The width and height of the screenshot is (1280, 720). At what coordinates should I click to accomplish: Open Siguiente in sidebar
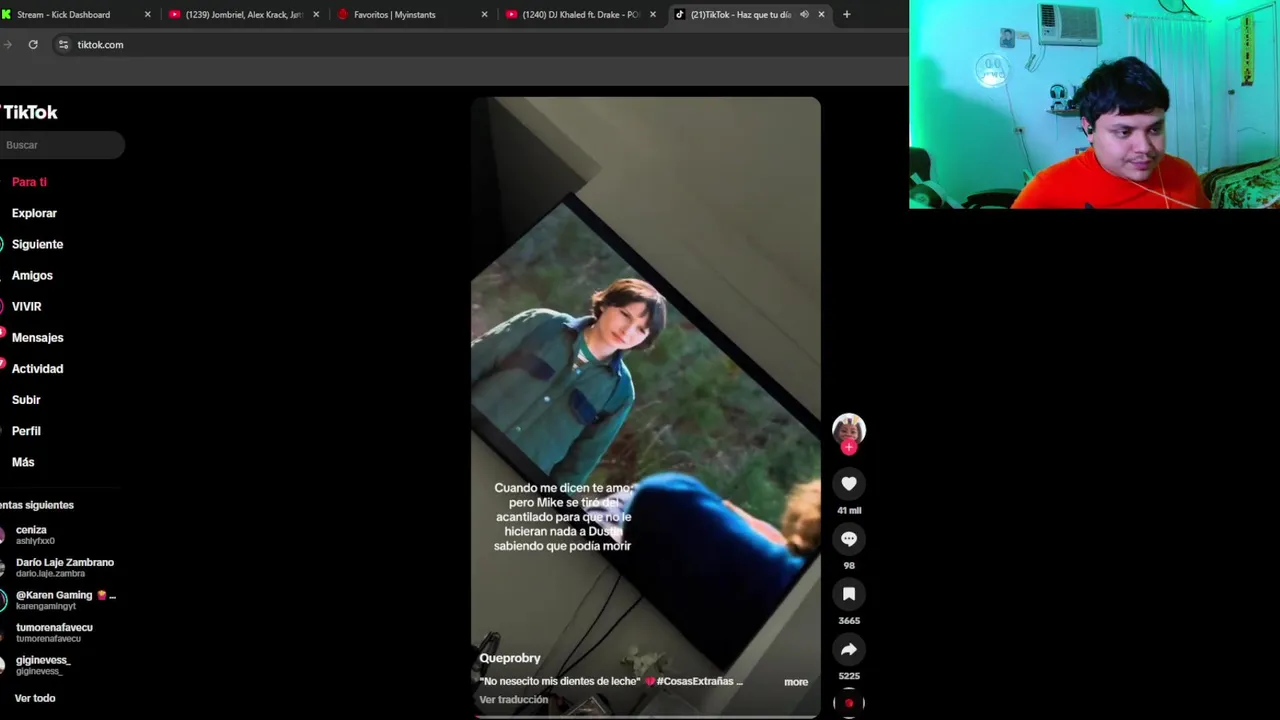(37, 244)
